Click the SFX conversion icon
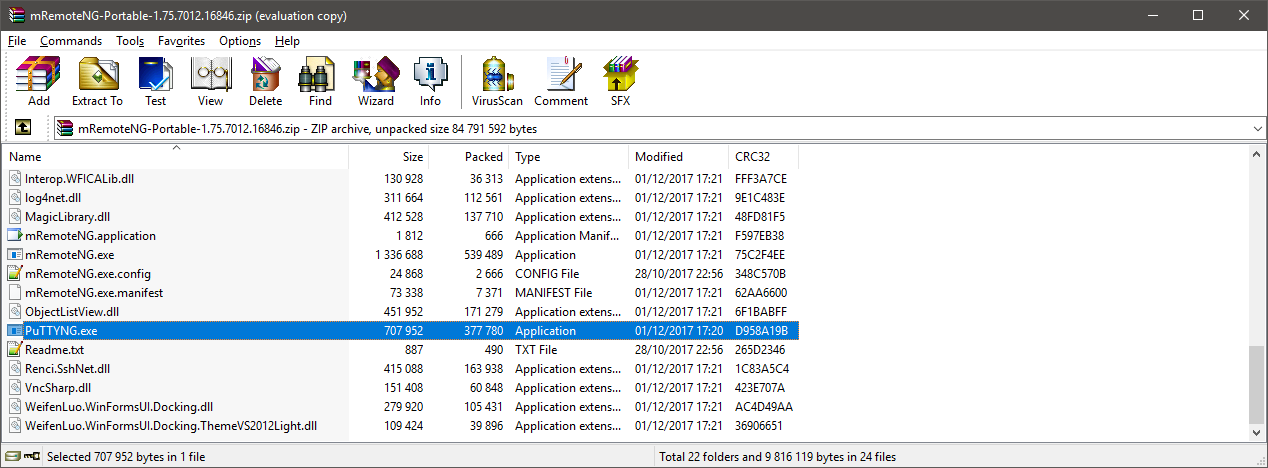Screen dimensions: 1268x468 (620, 82)
